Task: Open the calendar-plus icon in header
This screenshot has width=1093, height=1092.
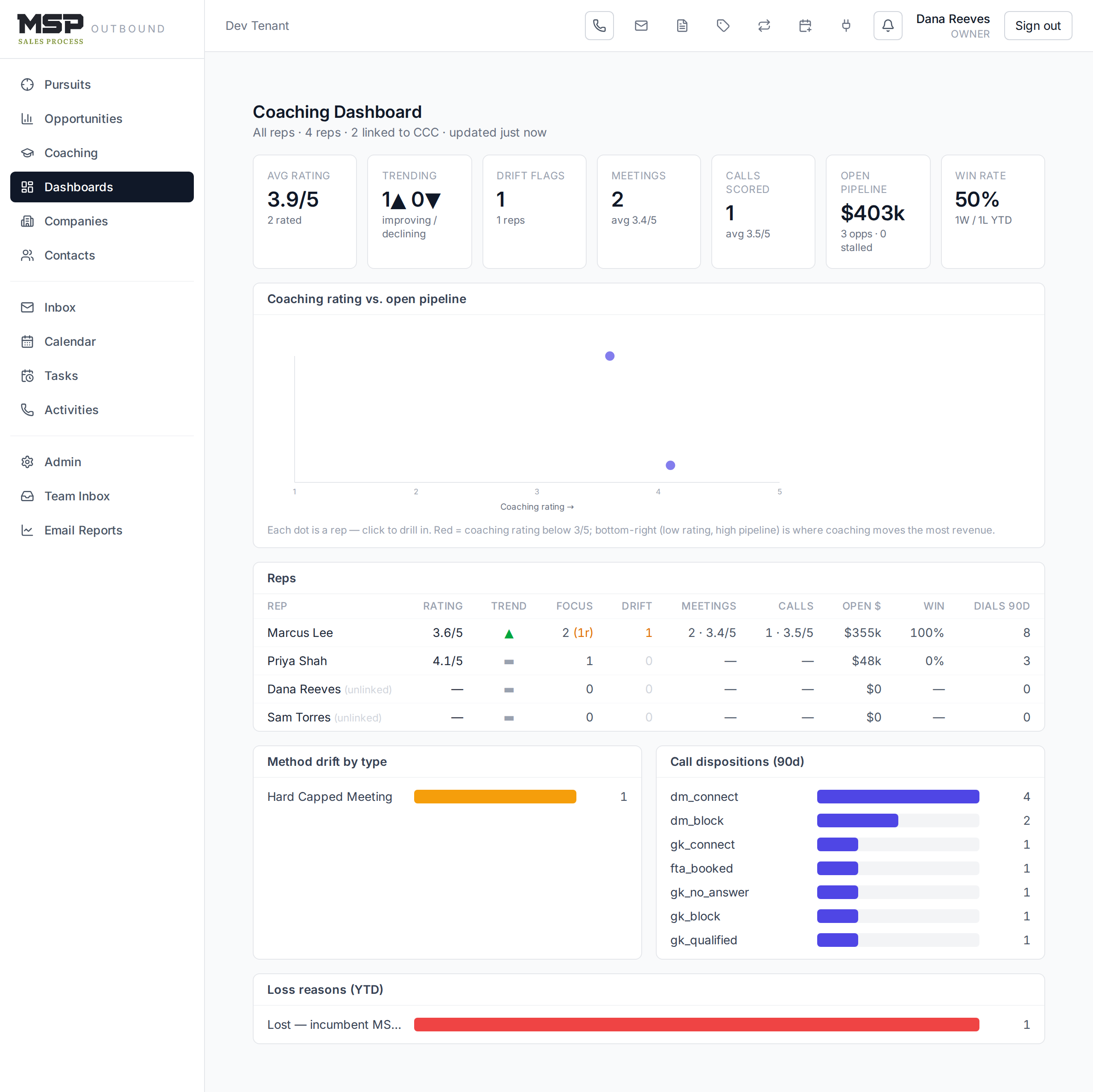Action: 805,26
